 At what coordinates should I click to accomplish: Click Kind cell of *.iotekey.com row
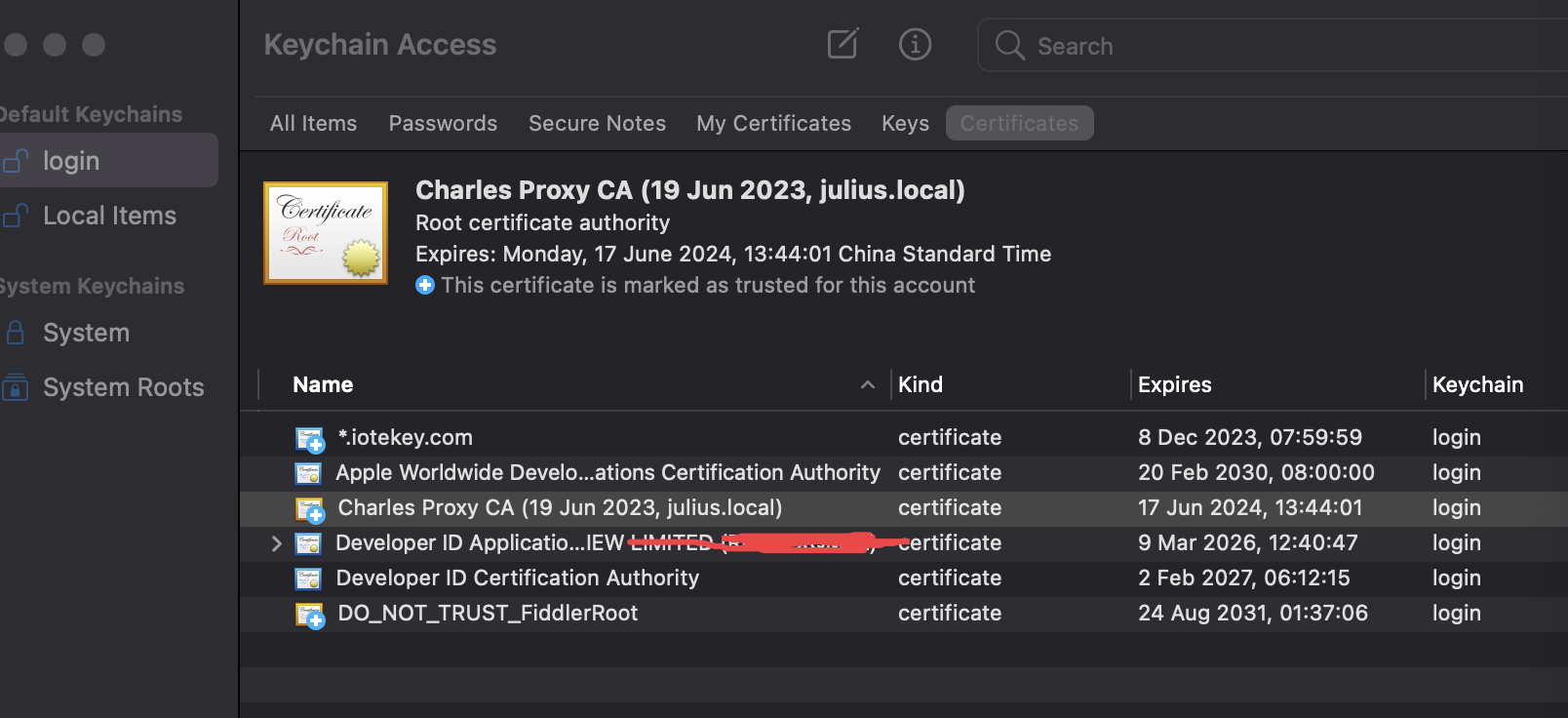[x=950, y=437]
